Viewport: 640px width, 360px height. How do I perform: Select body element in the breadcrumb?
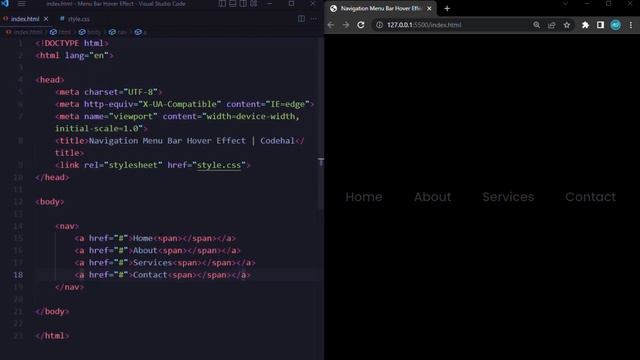(90, 32)
